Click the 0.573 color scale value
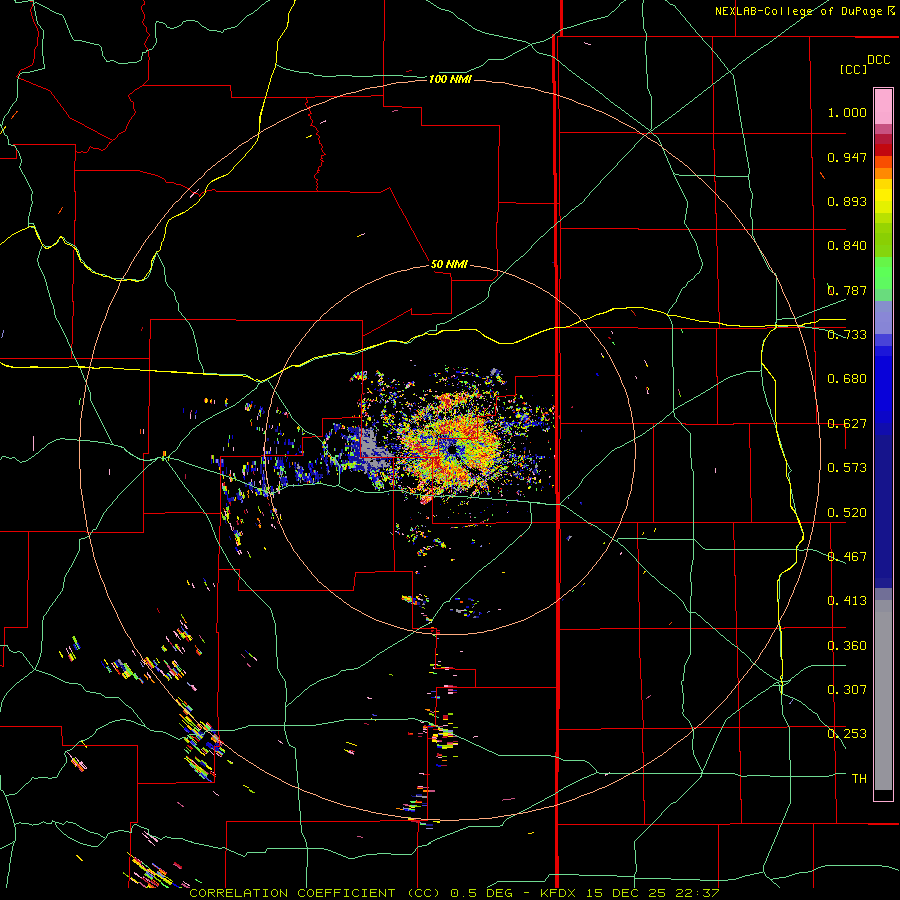This screenshot has height=900, width=900. 847,468
